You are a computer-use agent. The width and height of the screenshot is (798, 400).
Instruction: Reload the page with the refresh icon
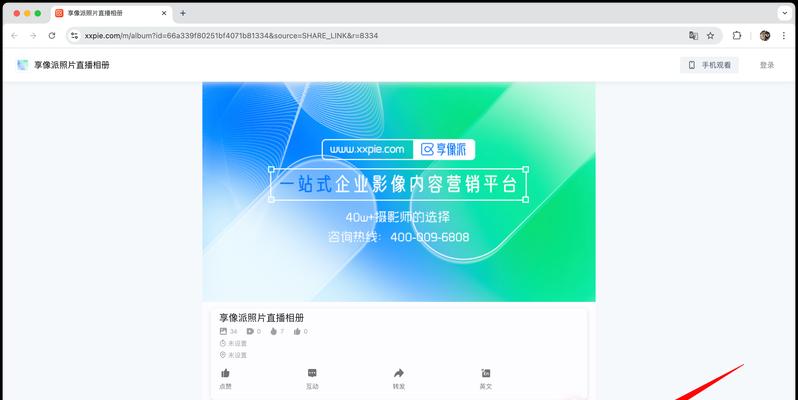[x=52, y=36]
